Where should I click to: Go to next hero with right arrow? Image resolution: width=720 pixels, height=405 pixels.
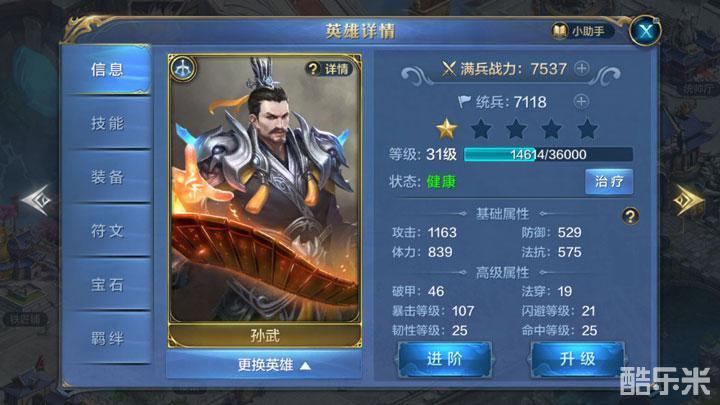(x=687, y=200)
